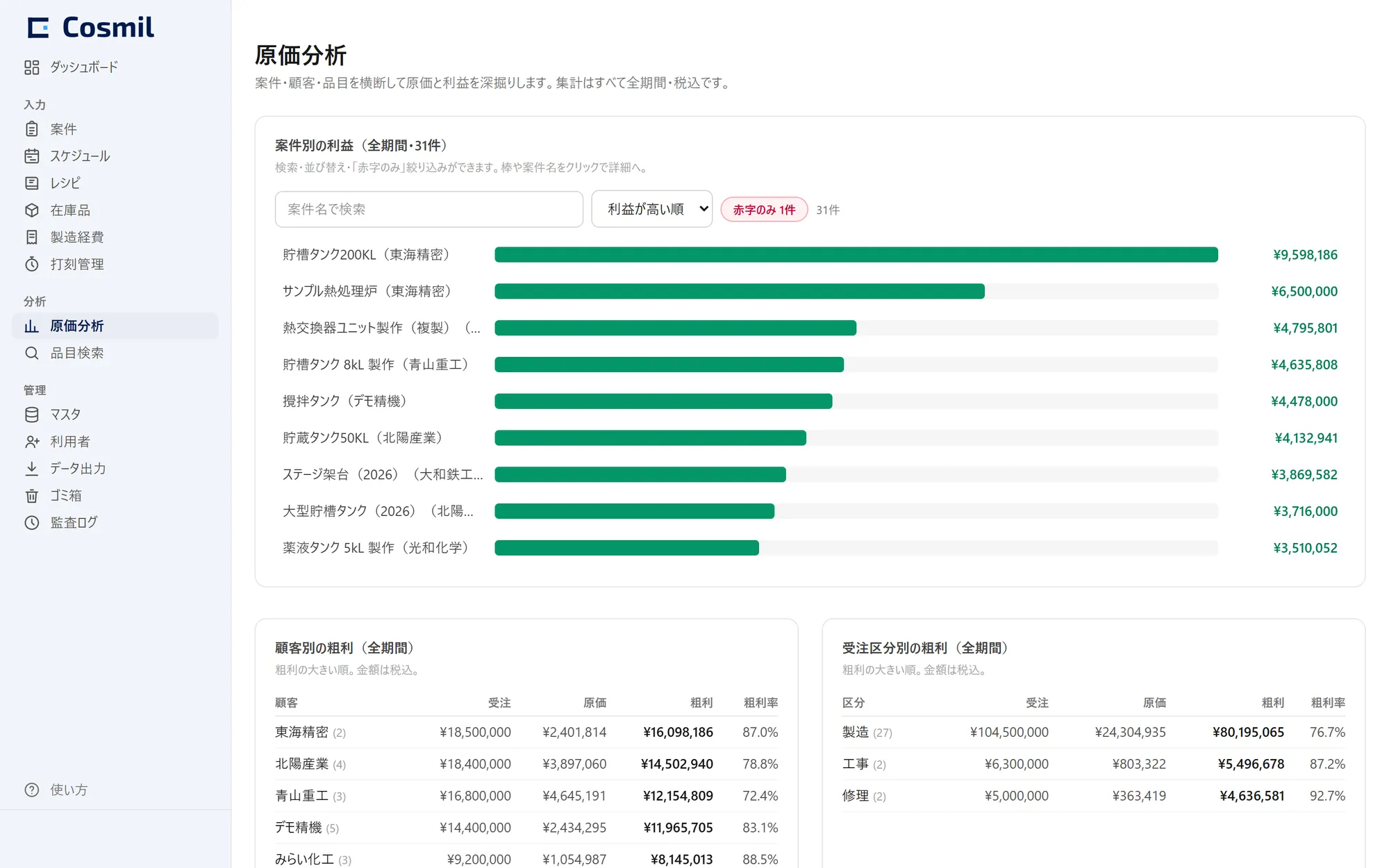This screenshot has width=1389, height=868.
Task: Open the 打刻管理 menu item
Action: click(115, 265)
